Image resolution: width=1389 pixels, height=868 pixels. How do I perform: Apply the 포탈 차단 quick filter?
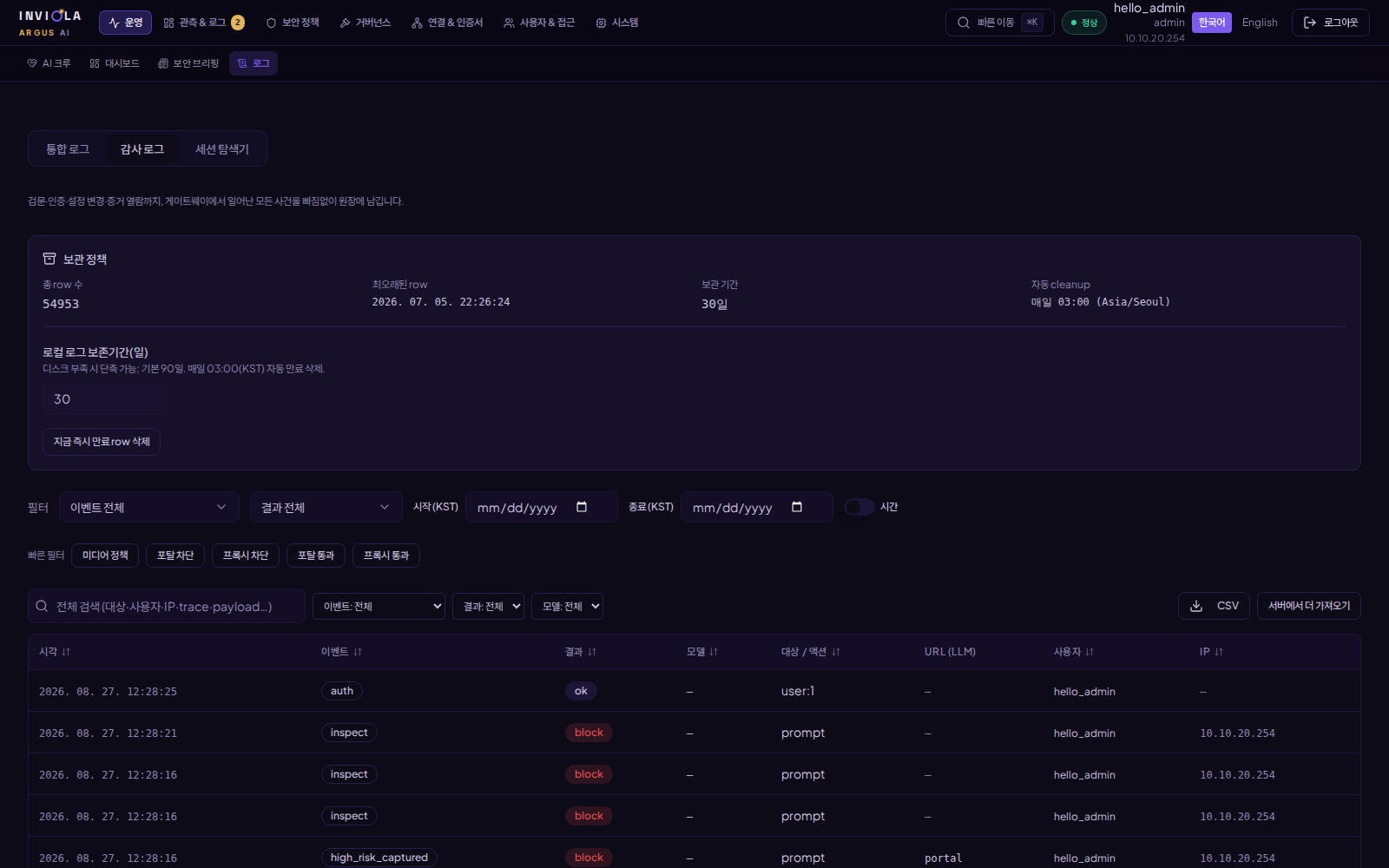point(175,556)
